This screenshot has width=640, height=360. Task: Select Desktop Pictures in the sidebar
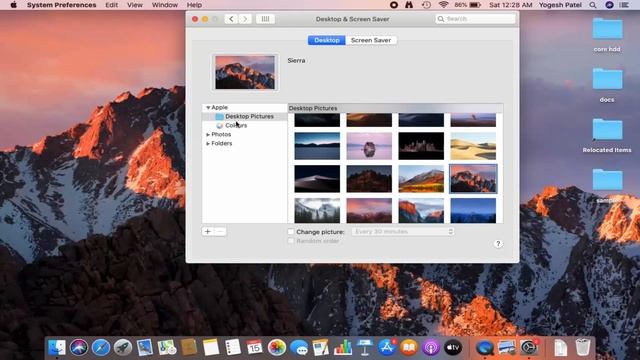coord(244,116)
